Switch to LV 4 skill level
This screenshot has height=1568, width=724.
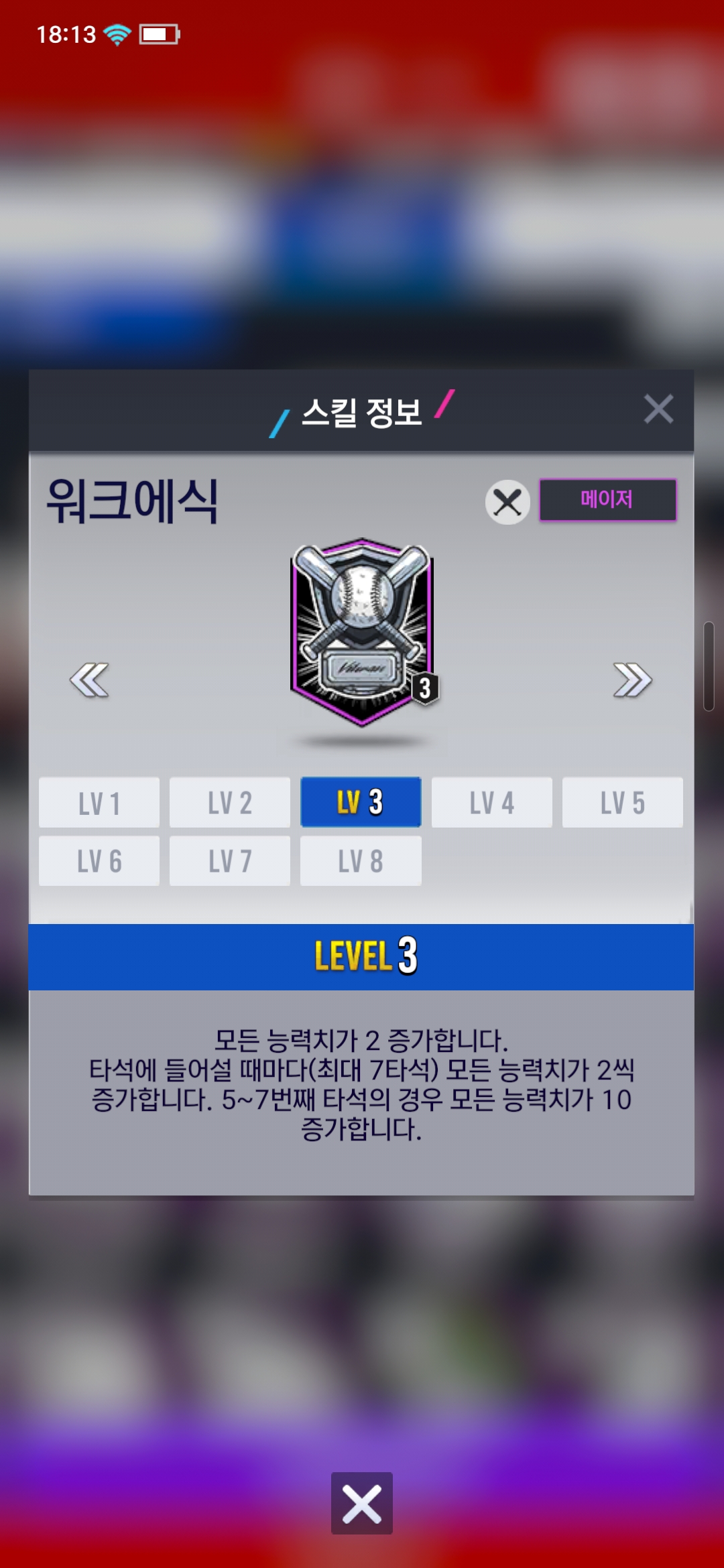coord(492,802)
